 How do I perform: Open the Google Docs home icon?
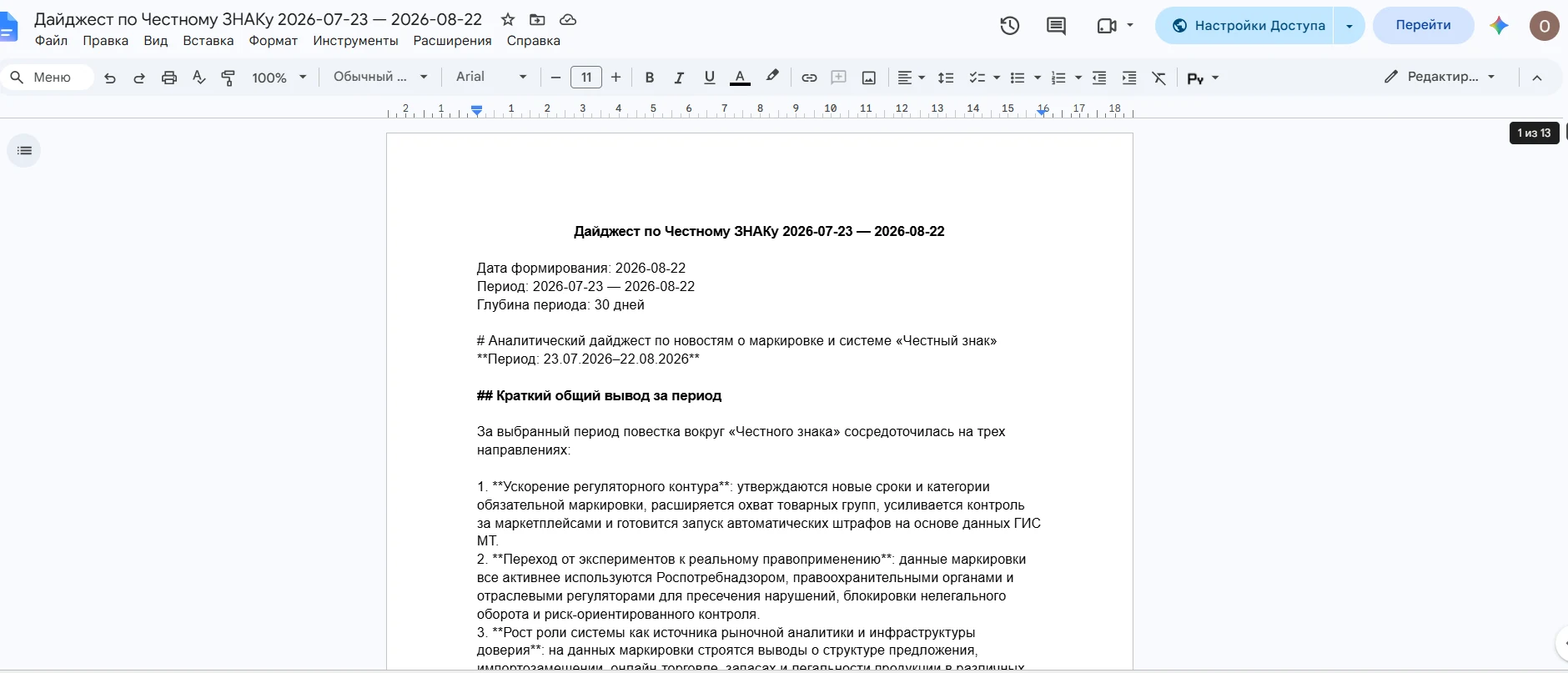pyautogui.click(x=8, y=27)
